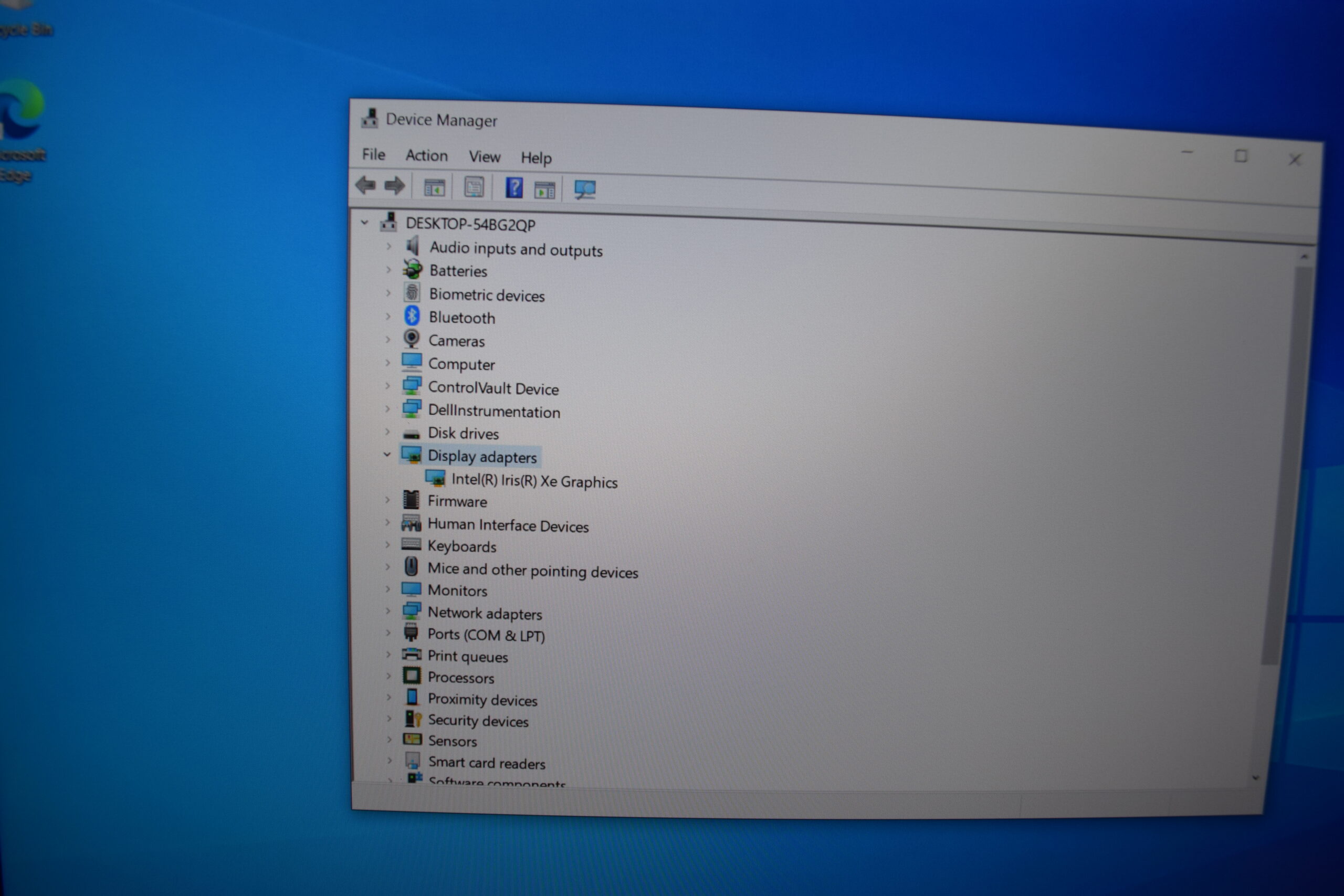
Task: Click the Disk drives icon
Action: (x=411, y=435)
